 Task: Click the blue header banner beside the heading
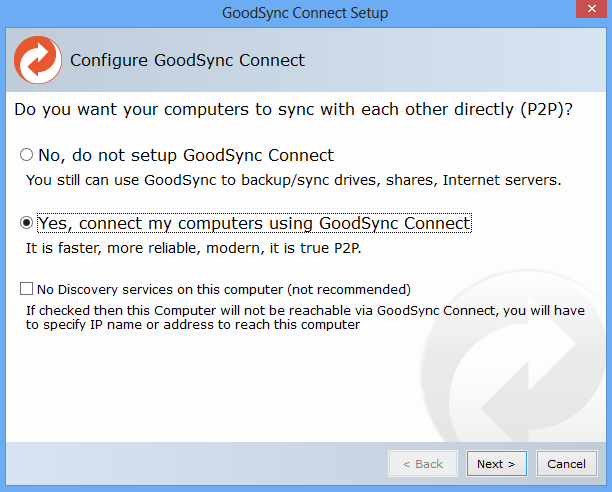click(x=453, y=60)
